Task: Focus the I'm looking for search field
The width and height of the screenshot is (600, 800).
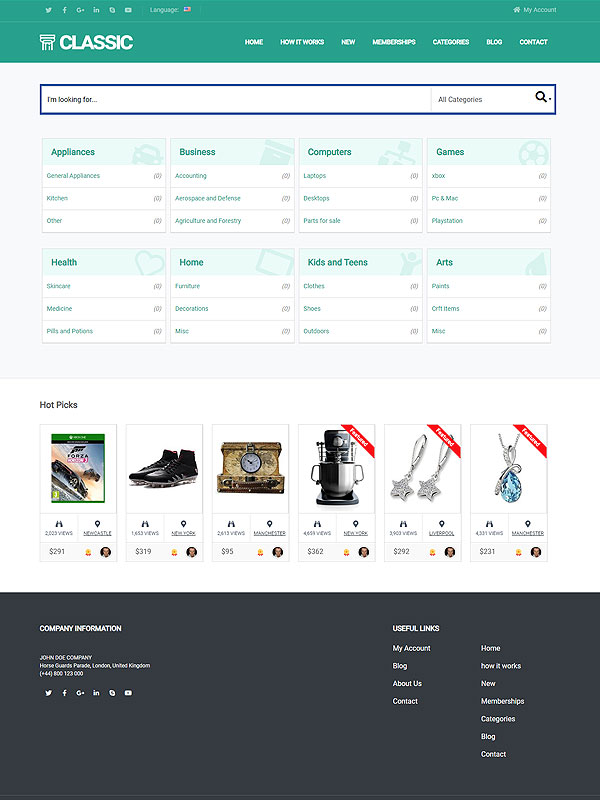Action: pyautogui.click(x=236, y=99)
